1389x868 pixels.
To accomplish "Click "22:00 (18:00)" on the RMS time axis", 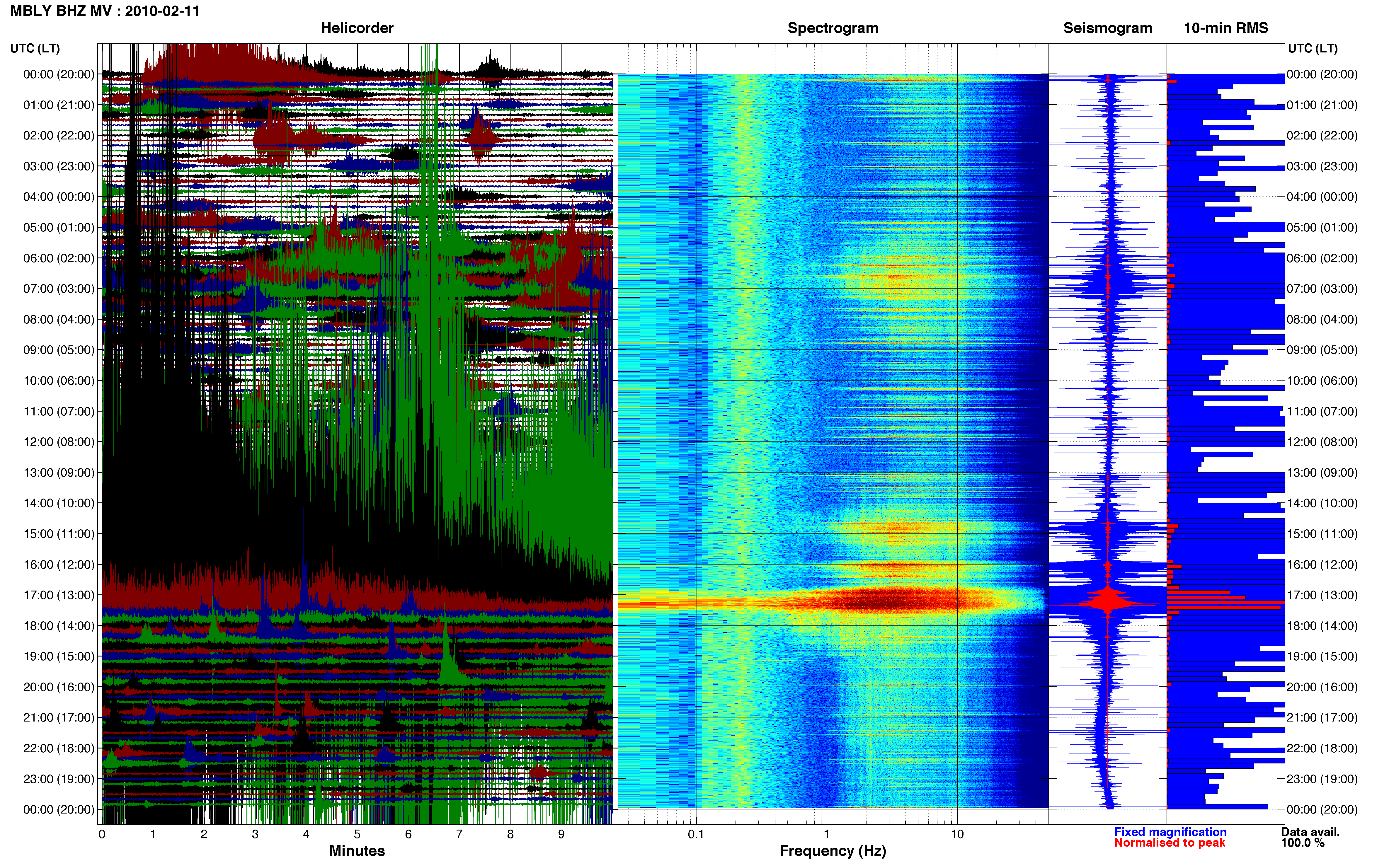I will coord(1322,748).
